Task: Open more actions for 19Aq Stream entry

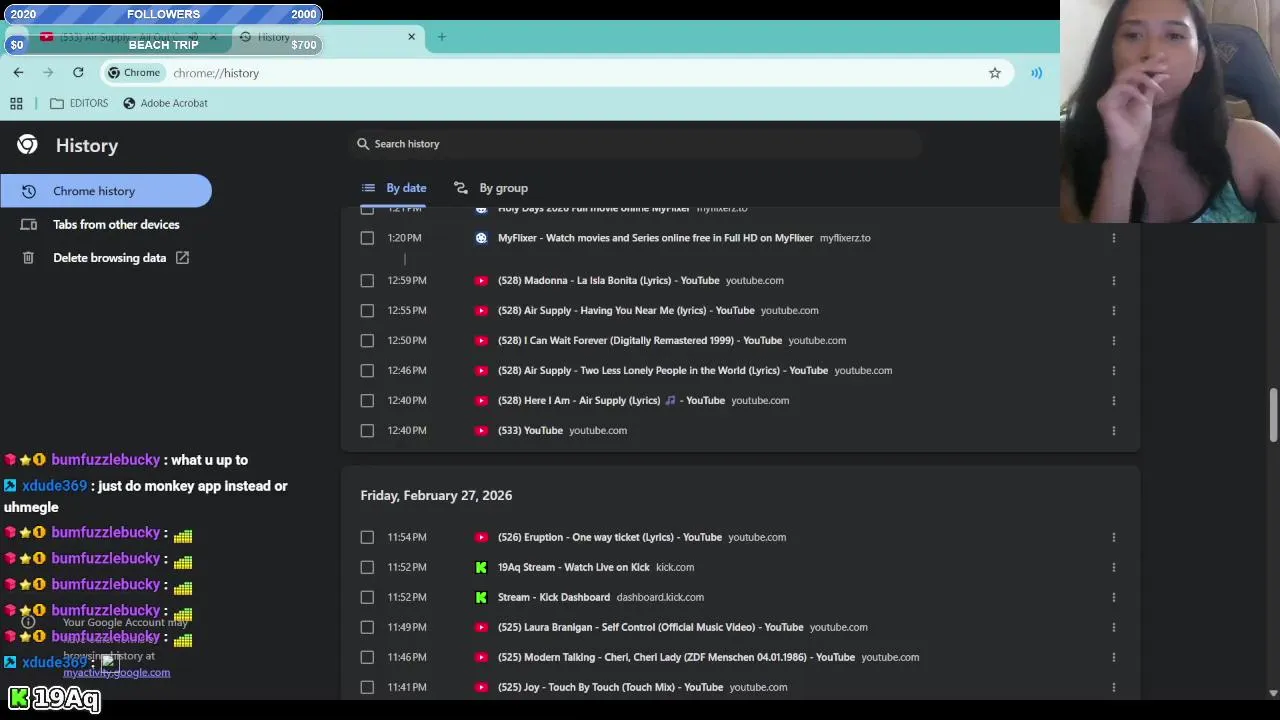Action: click(1113, 568)
